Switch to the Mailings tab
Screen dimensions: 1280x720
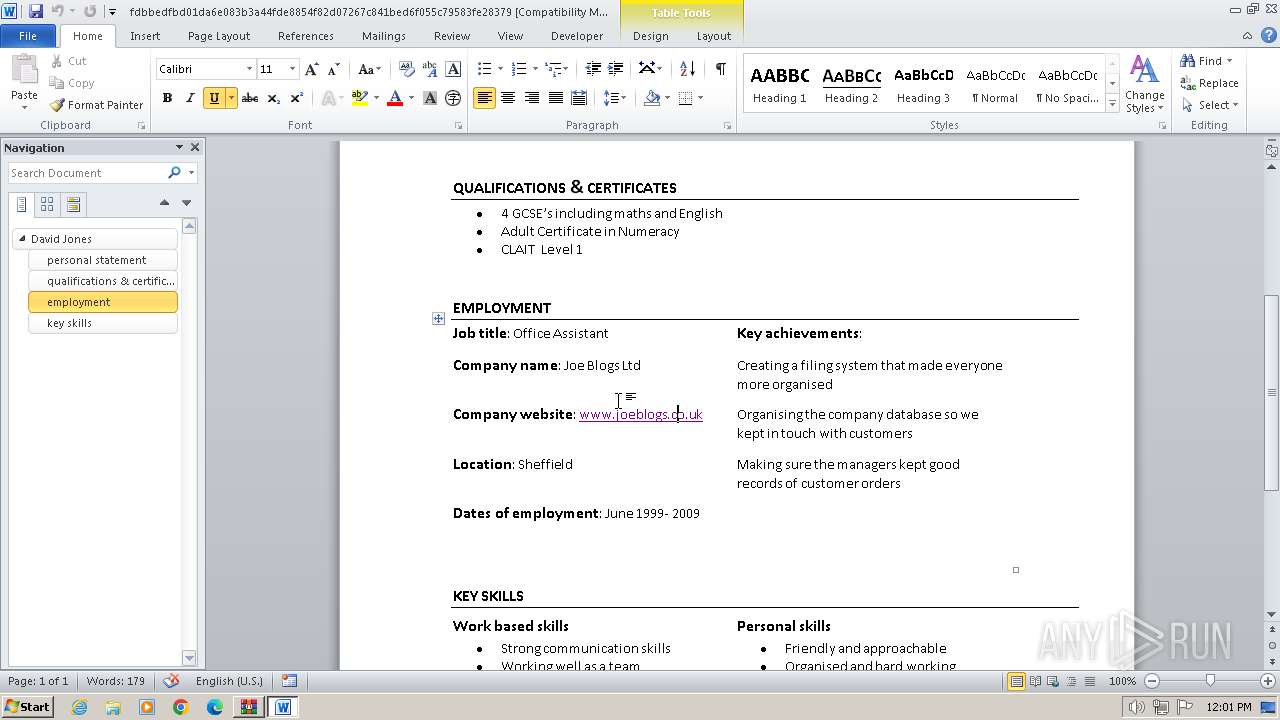[384, 36]
